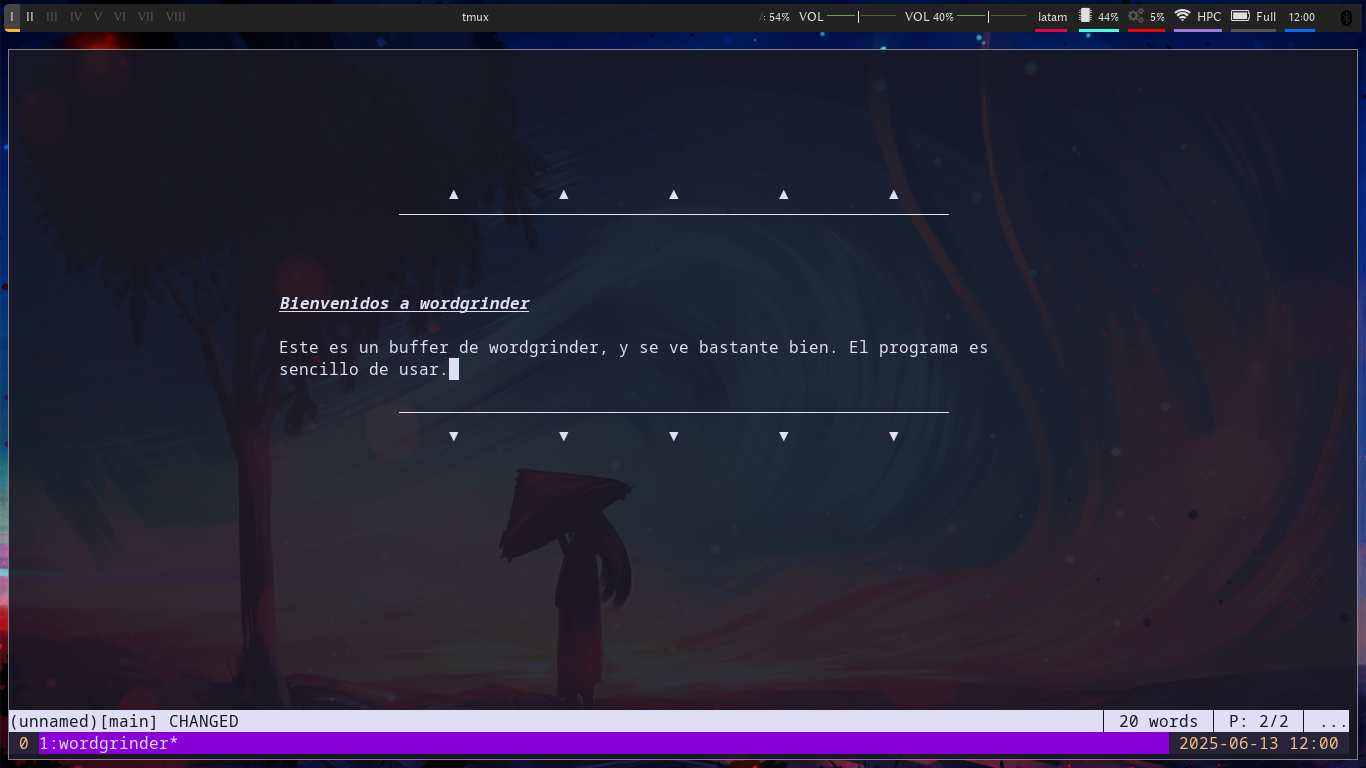1366x768 pixels.
Task: Click the HPC network name
Action: [x=1209, y=17]
